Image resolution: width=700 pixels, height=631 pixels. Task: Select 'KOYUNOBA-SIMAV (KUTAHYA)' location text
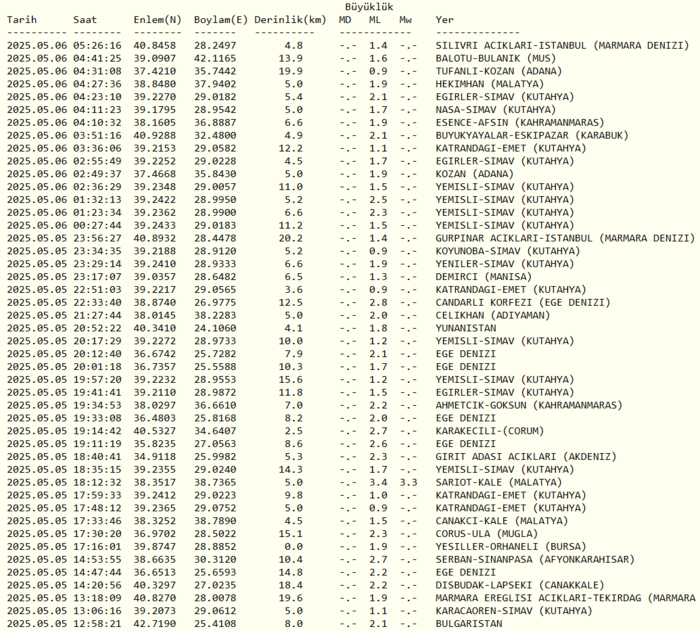pyautogui.click(x=508, y=251)
